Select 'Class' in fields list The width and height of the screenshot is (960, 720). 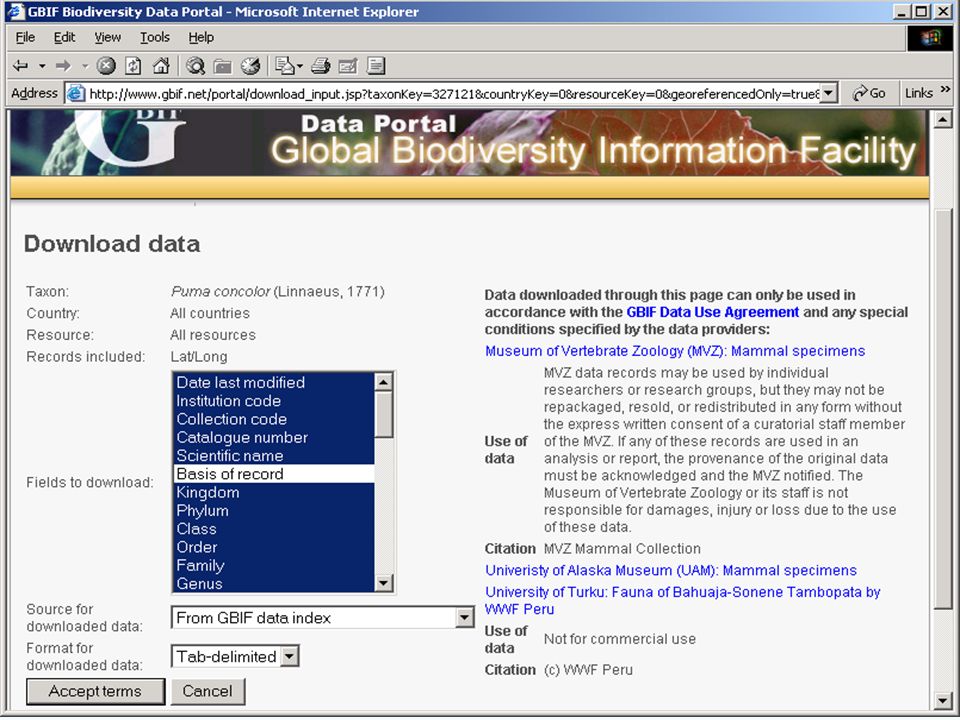(274, 529)
